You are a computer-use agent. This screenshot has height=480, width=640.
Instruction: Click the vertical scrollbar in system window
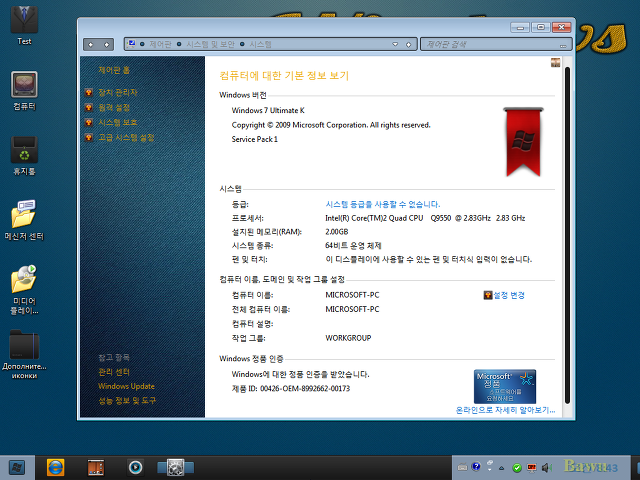click(567, 236)
